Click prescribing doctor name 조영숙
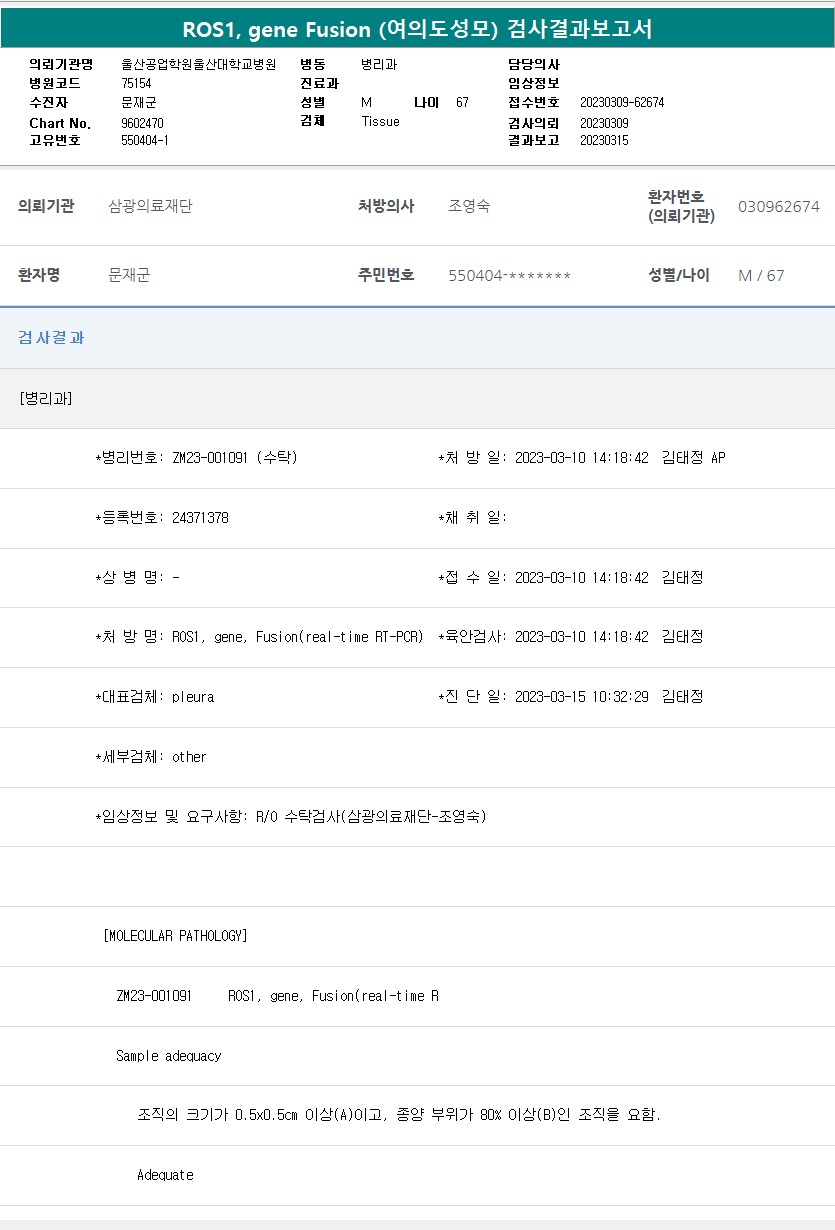835x1230 pixels. [x=469, y=206]
